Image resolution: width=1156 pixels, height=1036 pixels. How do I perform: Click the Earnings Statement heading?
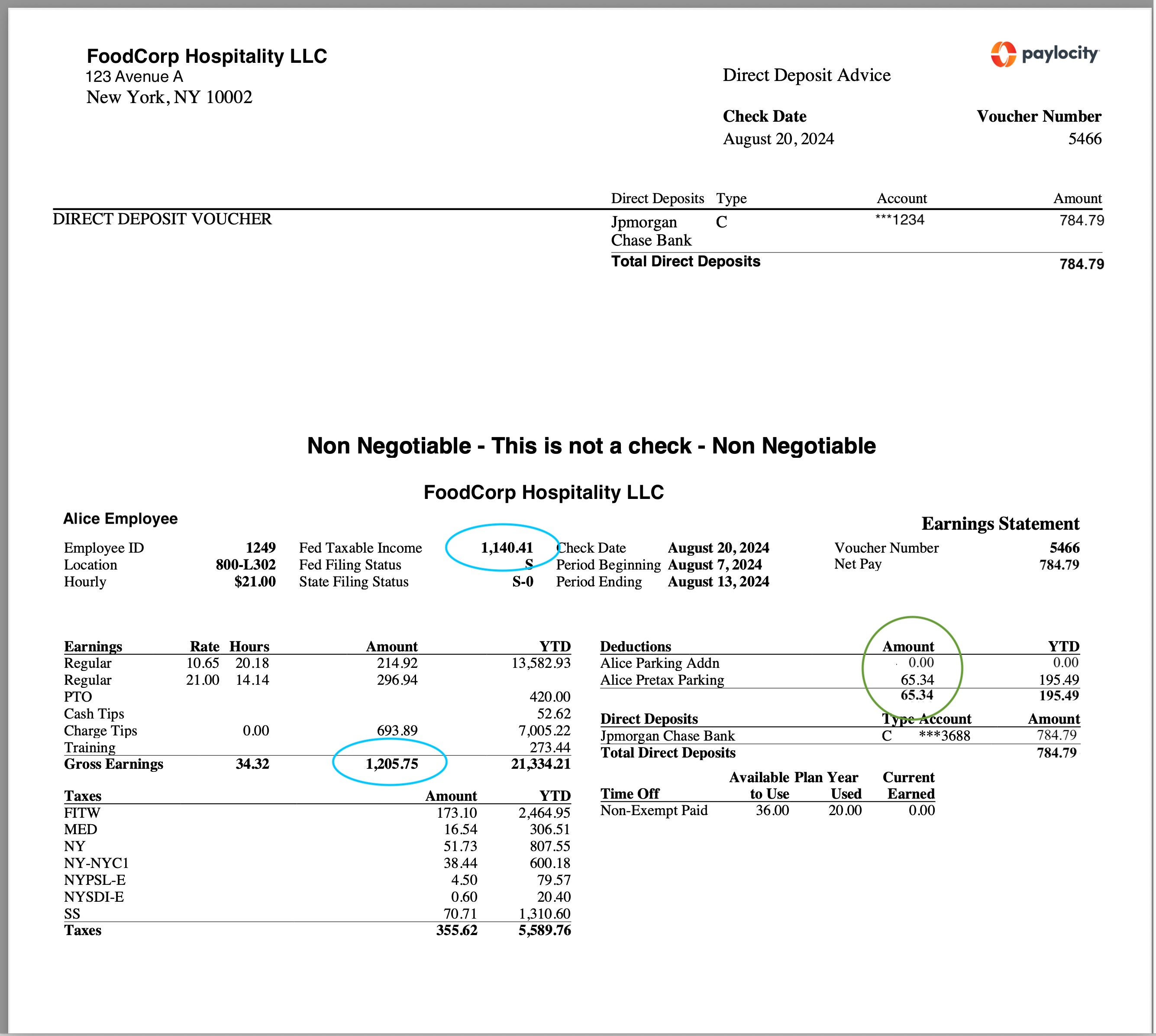(1000, 523)
